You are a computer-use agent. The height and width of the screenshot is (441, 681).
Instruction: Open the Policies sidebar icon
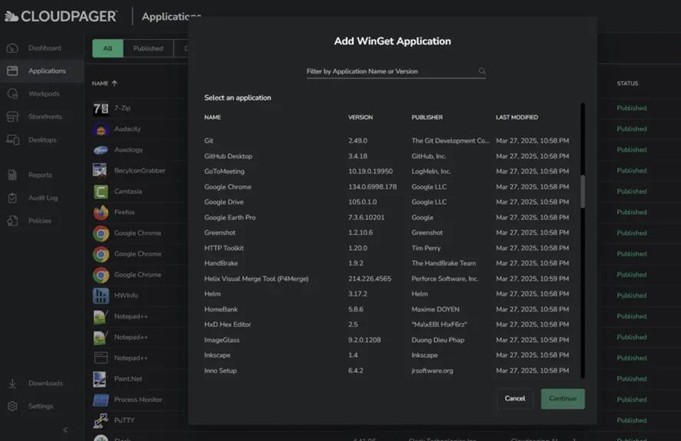point(12,221)
